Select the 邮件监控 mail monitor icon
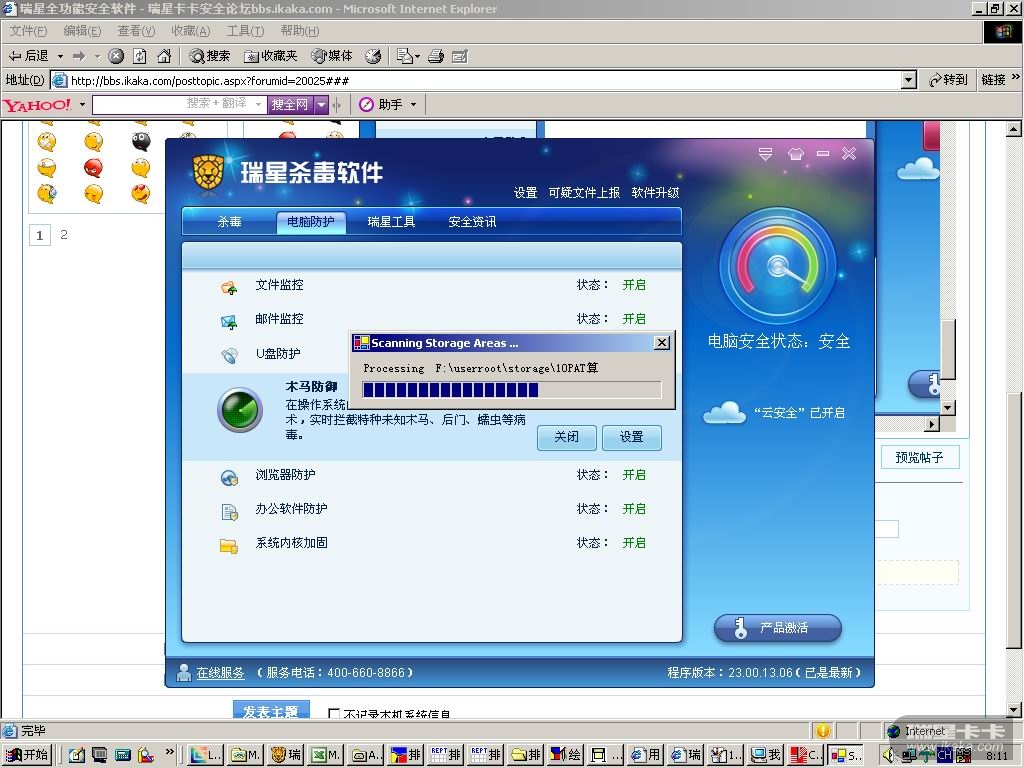1024x768 pixels. 229,321
